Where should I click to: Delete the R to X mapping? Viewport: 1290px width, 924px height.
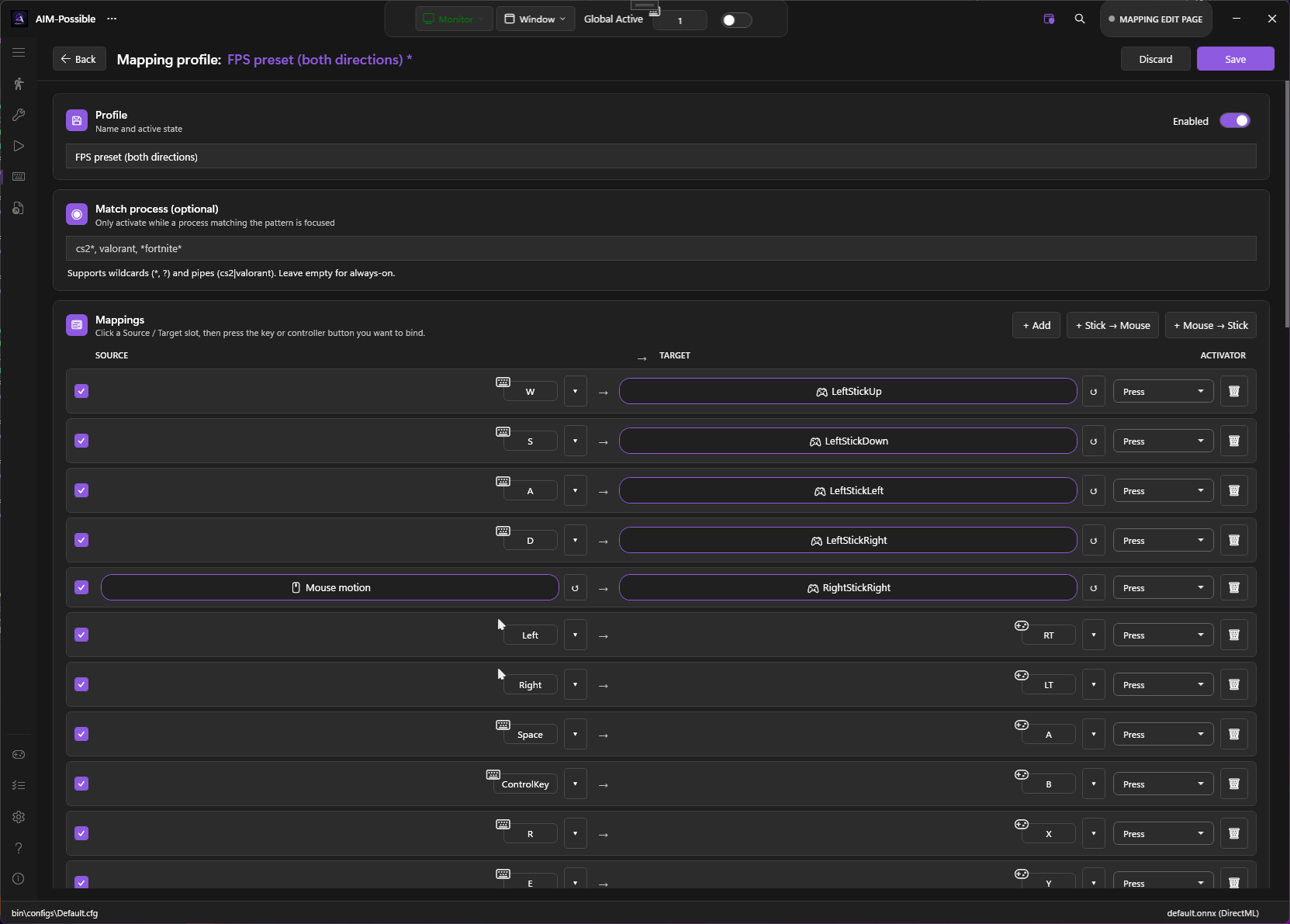(x=1234, y=833)
